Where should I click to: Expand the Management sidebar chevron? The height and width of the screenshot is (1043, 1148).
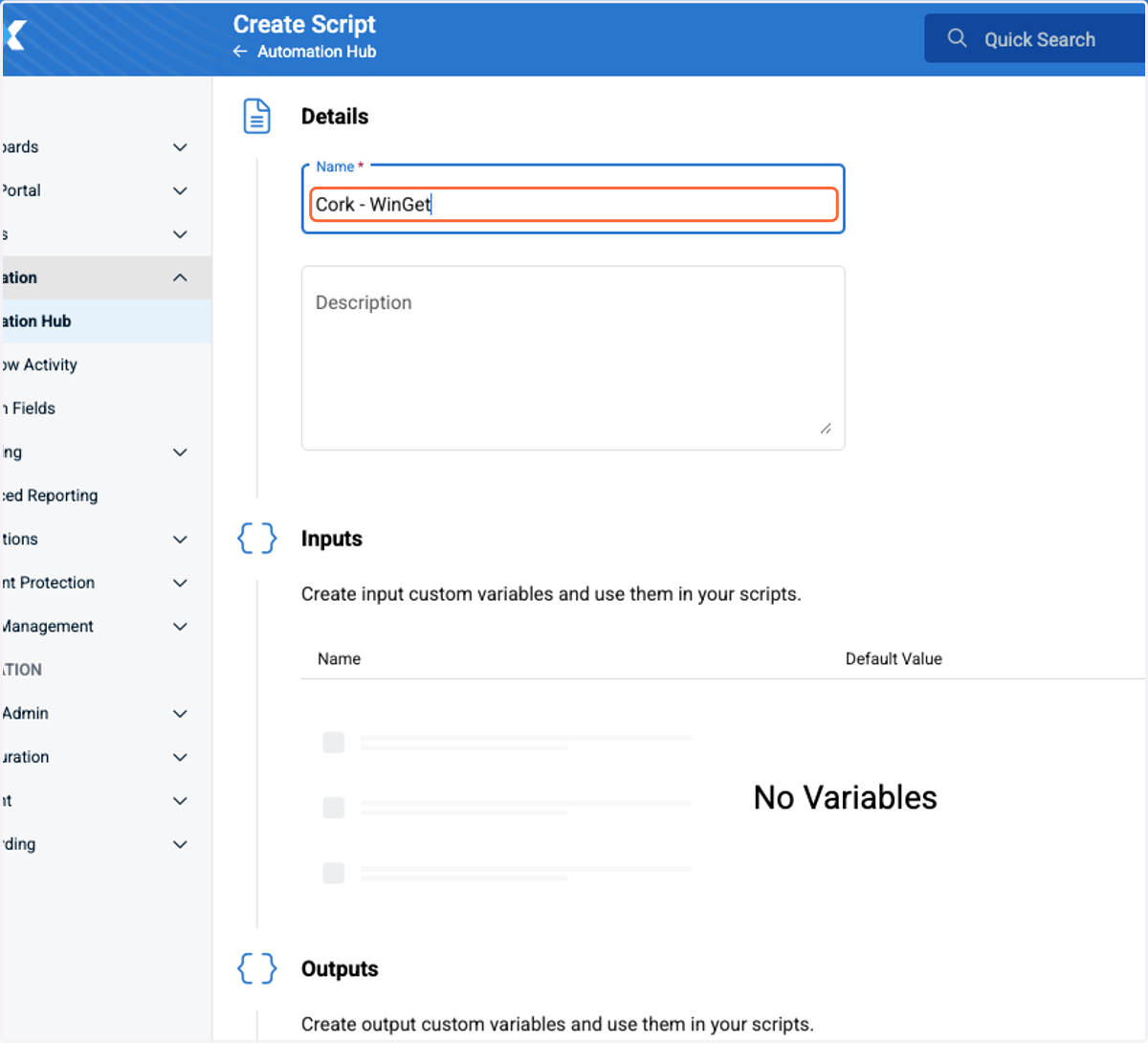pyautogui.click(x=180, y=626)
